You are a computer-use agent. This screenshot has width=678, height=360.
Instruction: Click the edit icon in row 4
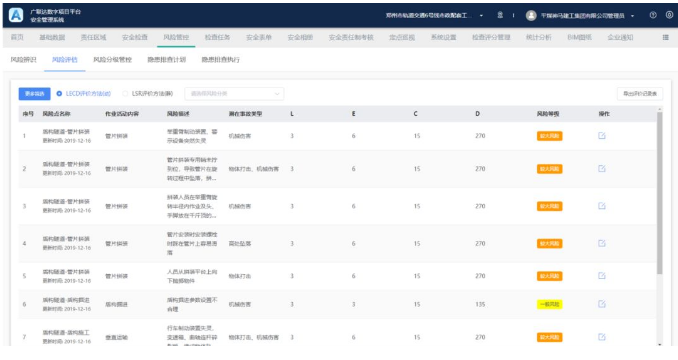click(x=601, y=243)
